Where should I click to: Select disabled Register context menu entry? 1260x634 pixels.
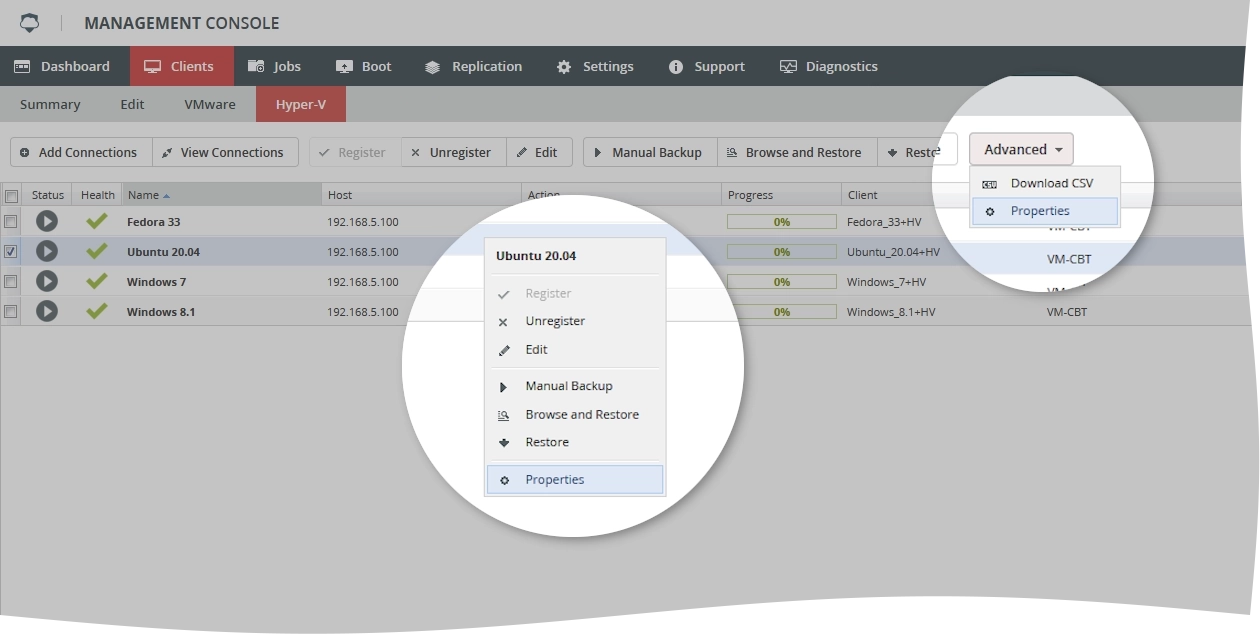click(x=575, y=293)
